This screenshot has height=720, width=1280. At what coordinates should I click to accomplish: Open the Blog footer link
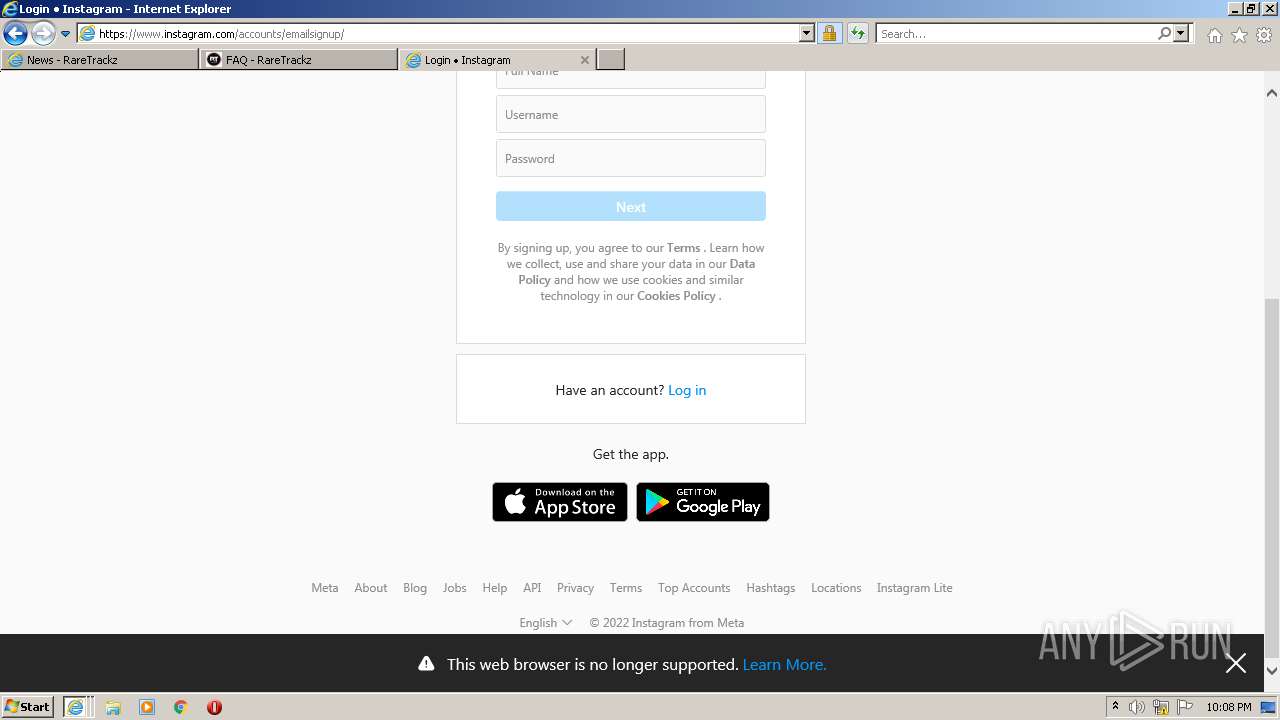[x=415, y=588]
